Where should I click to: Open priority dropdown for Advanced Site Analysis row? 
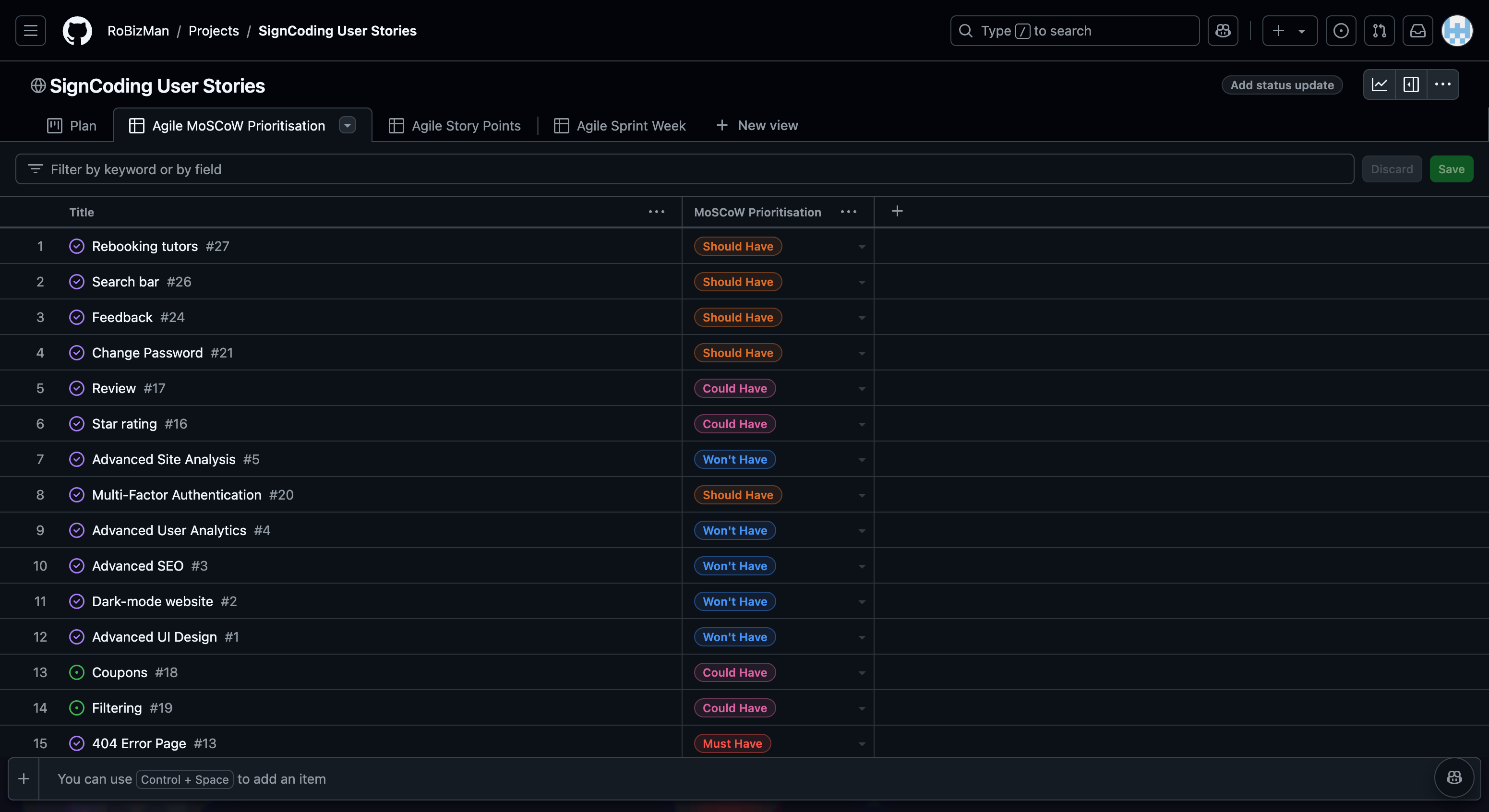[862, 460]
